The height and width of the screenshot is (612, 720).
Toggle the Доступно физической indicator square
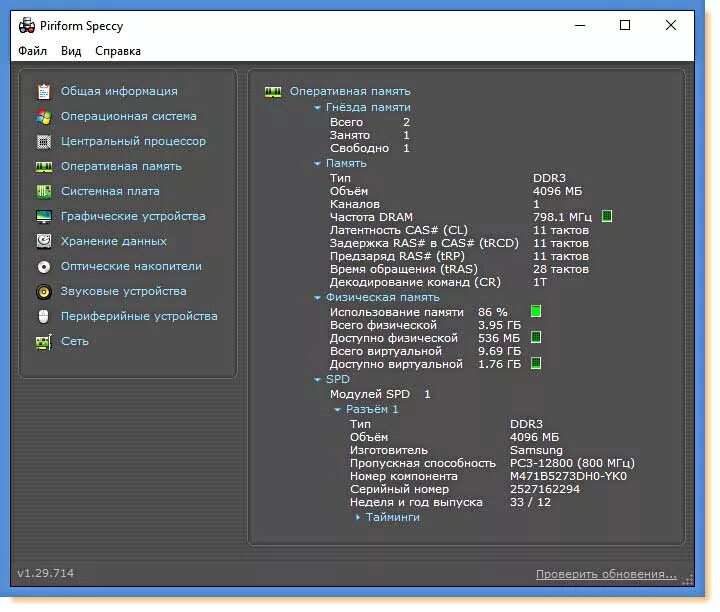535,338
